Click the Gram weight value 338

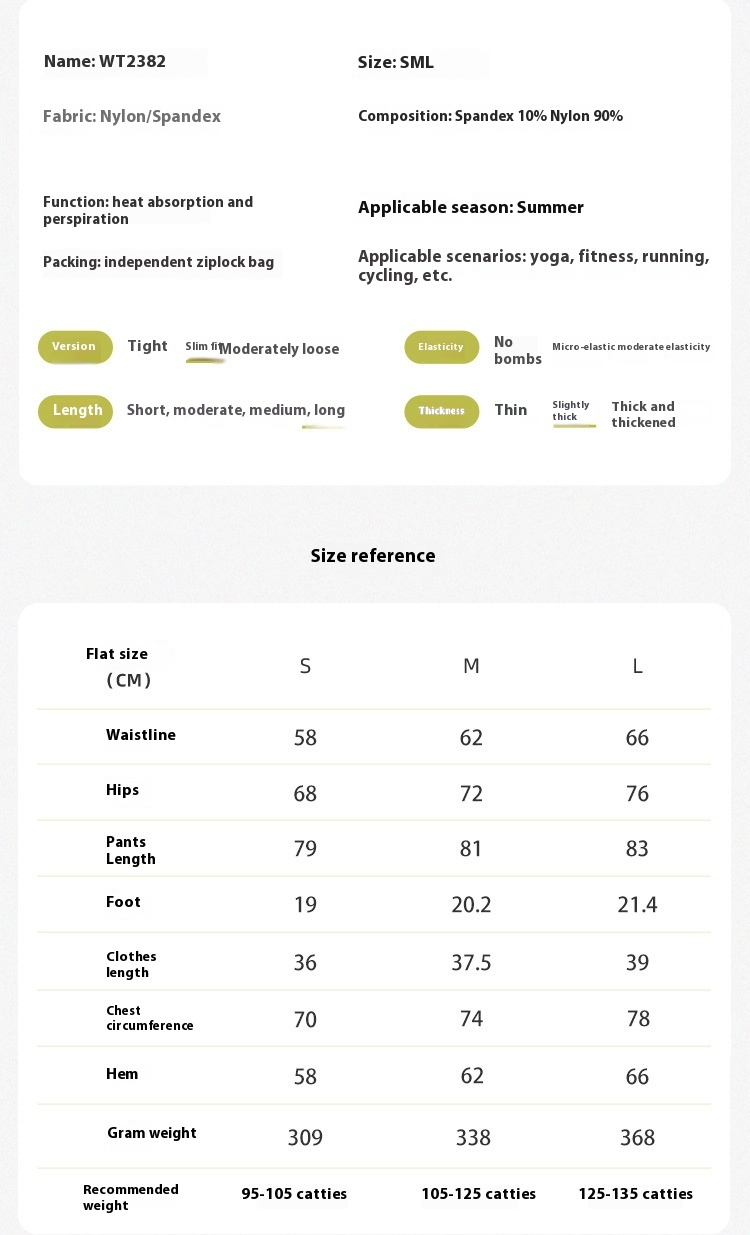(473, 1138)
